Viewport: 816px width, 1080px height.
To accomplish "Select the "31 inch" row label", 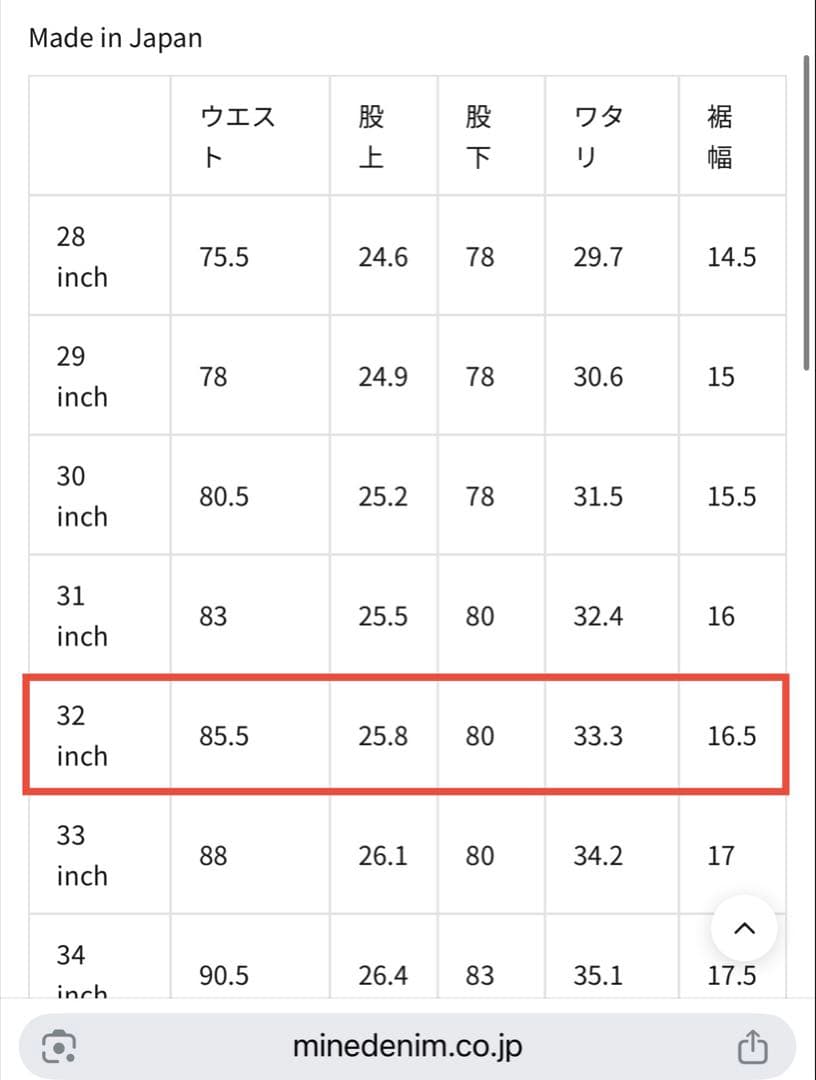I will coord(81,616).
